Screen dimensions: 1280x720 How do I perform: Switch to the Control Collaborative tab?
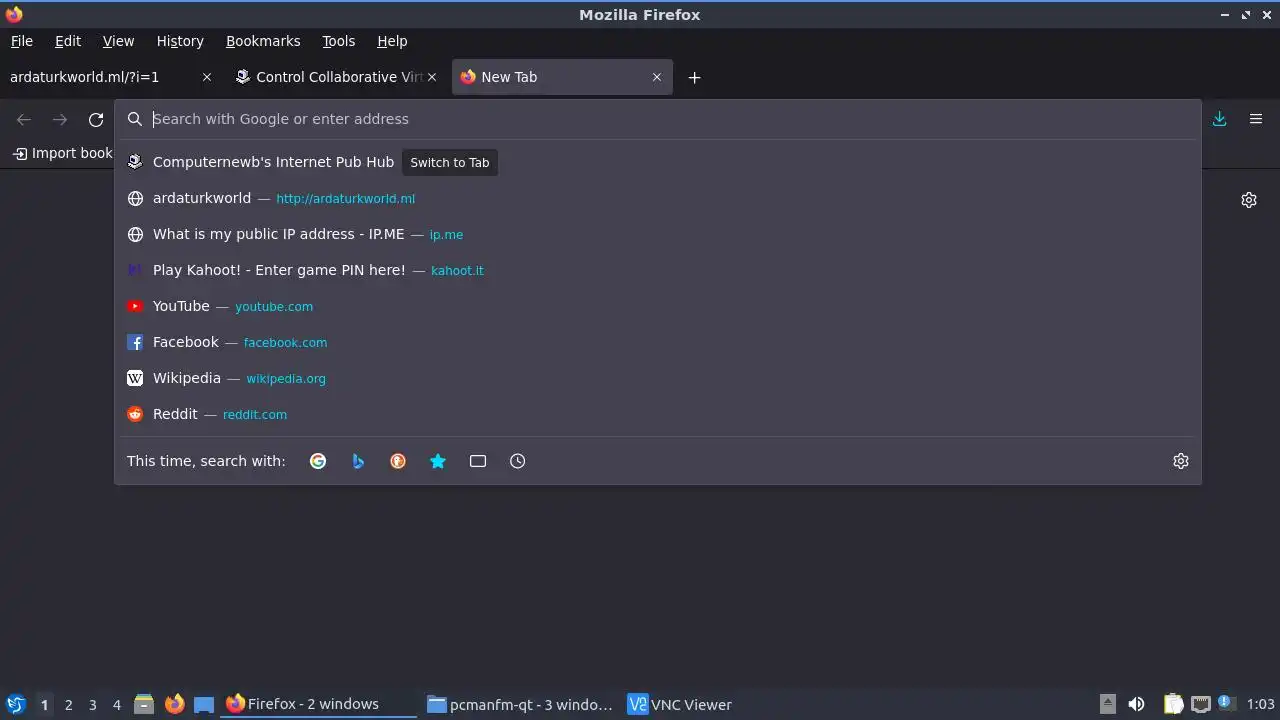pyautogui.click(x=337, y=77)
